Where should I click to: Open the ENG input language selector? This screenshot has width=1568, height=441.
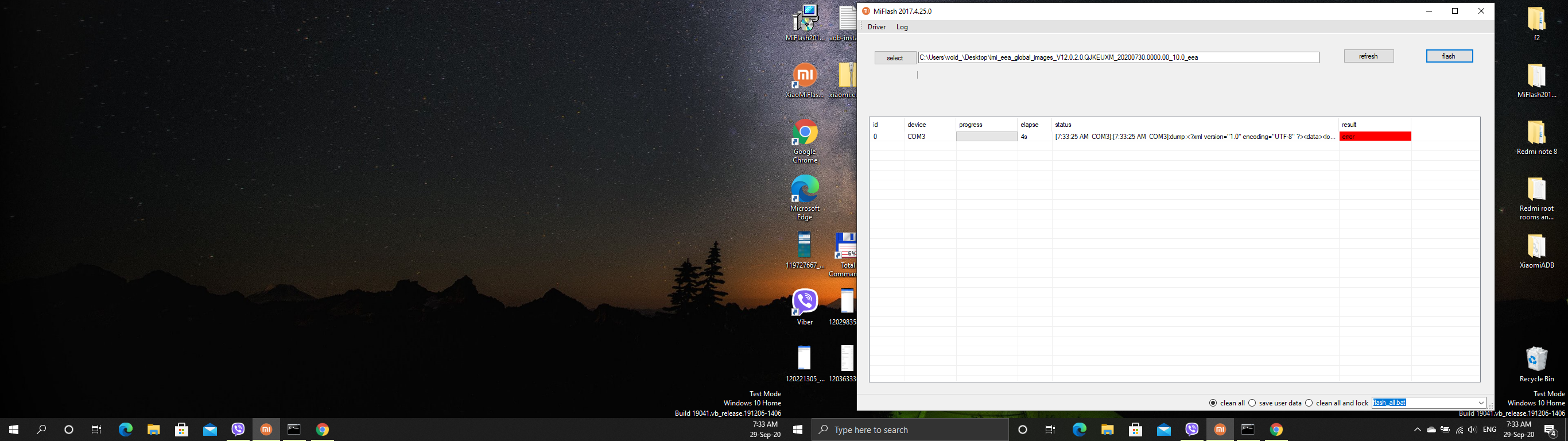coord(1489,430)
